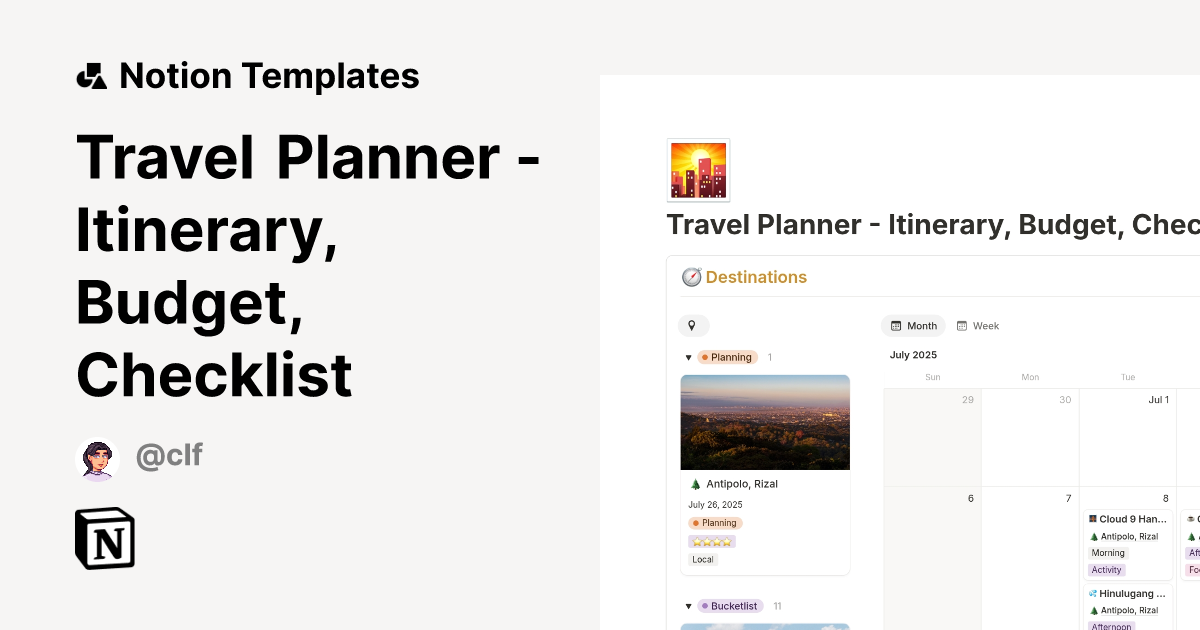
Task: Open the Antipolo, Rizal destination card title
Action: pos(741,484)
